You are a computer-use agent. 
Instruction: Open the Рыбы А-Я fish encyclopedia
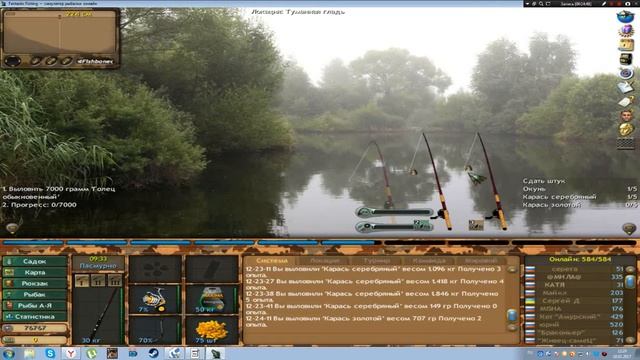(35, 305)
